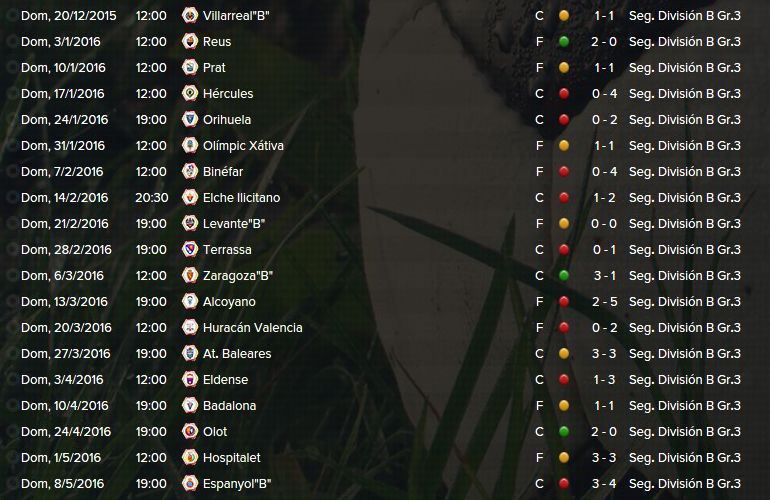Select the Zaragoza"B" crest icon
The height and width of the screenshot is (500, 770).
pos(190,276)
